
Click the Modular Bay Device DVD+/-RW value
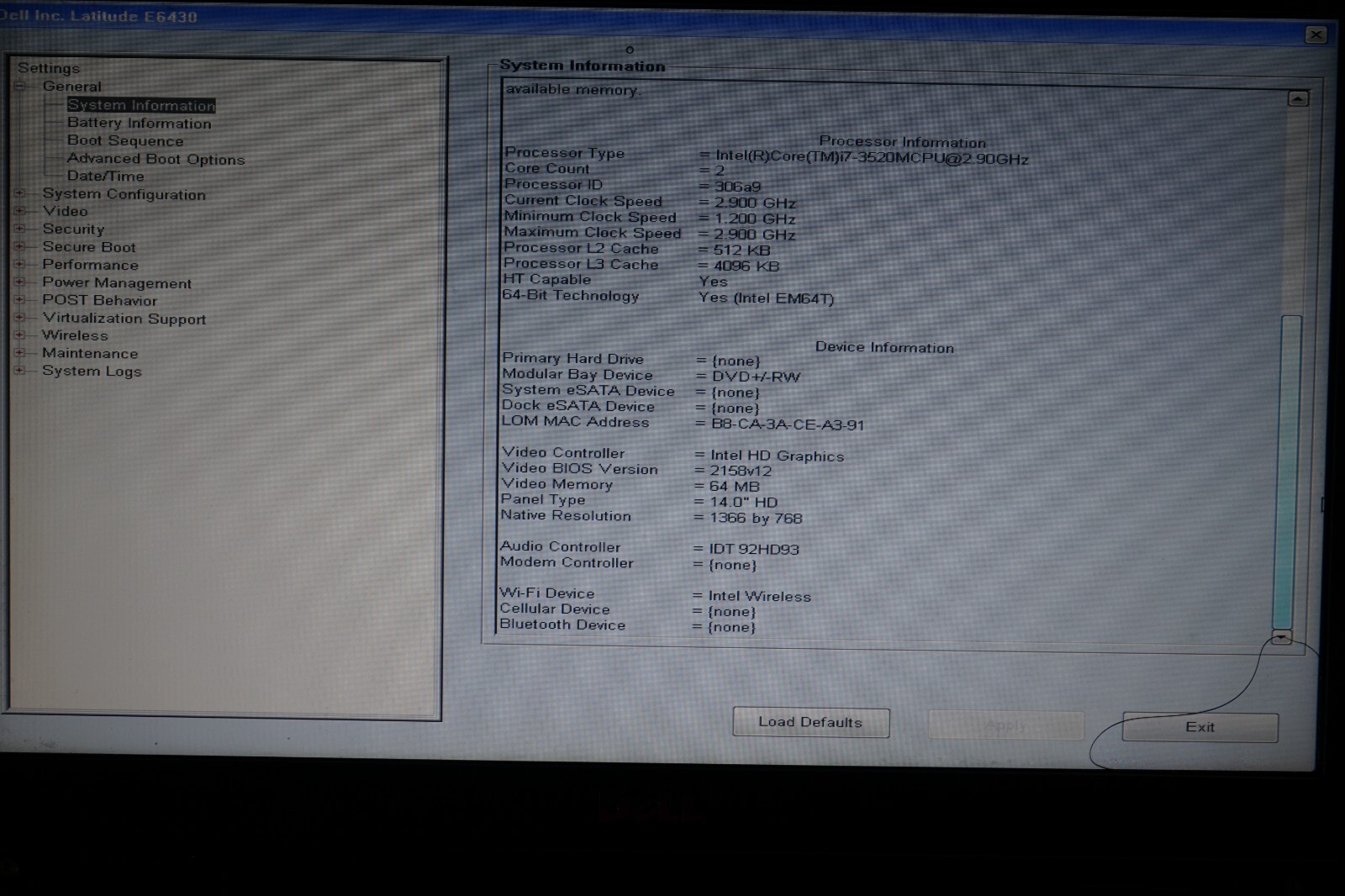756,377
